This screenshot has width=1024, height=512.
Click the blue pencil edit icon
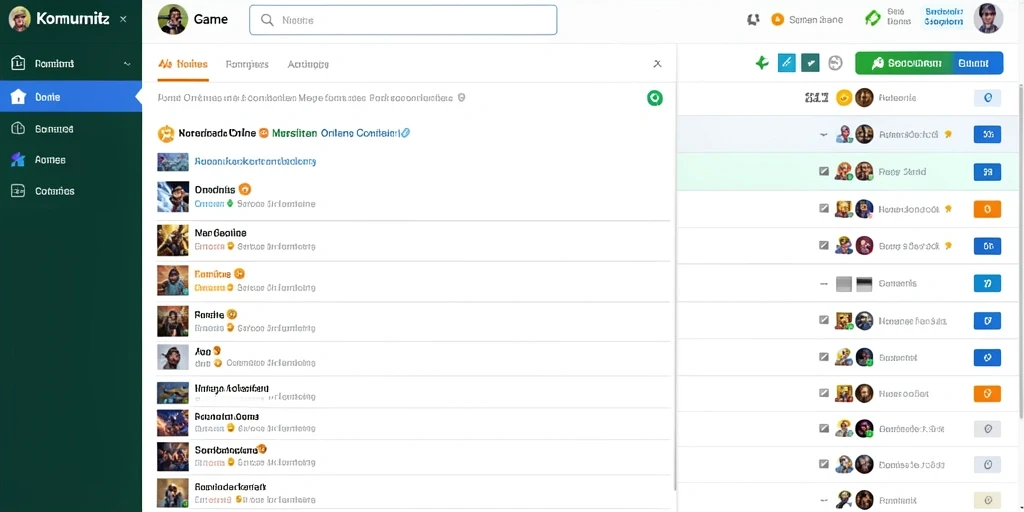click(x=787, y=63)
